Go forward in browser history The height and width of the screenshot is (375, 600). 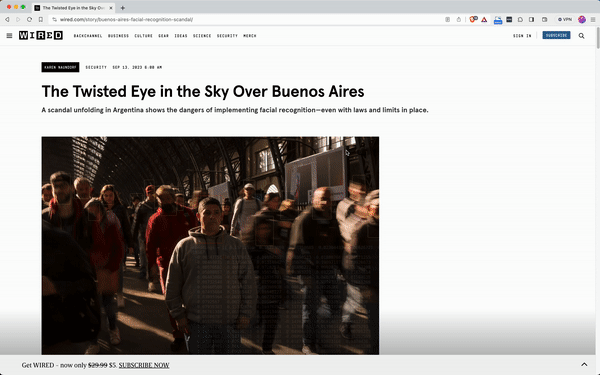[x=18, y=20]
